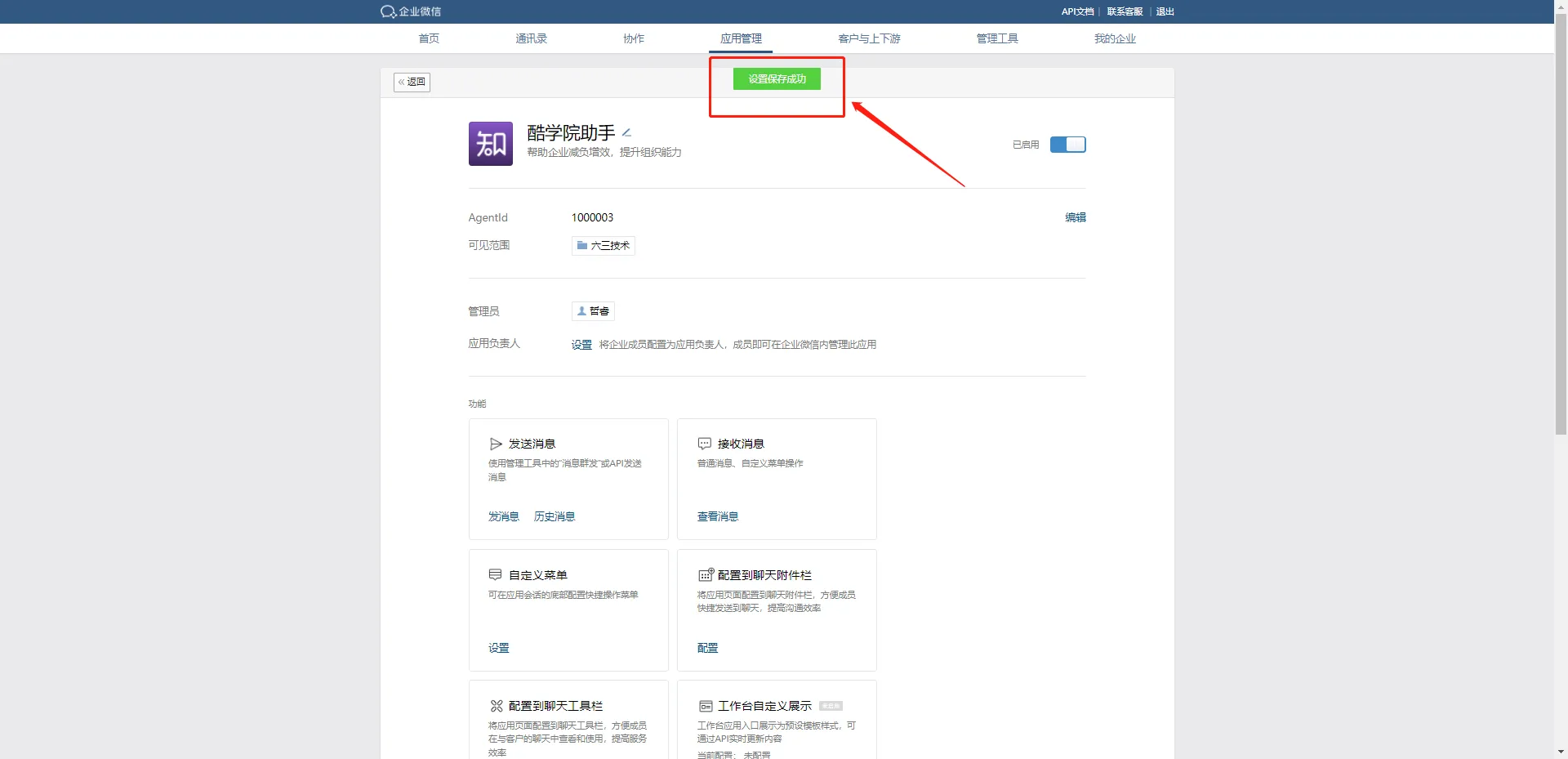This screenshot has width=1568, height=759.
Task: Click the 退出 logout link
Action: pyautogui.click(x=1165, y=11)
